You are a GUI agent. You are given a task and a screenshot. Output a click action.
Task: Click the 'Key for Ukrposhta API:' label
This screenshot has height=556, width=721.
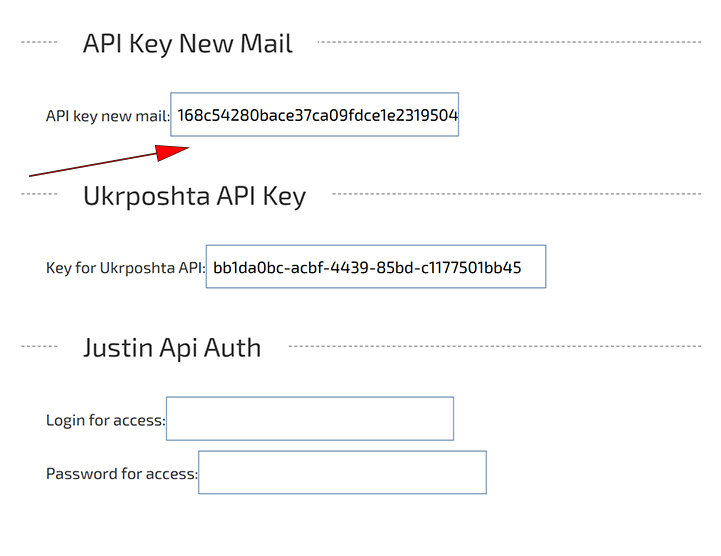(125, 268)
